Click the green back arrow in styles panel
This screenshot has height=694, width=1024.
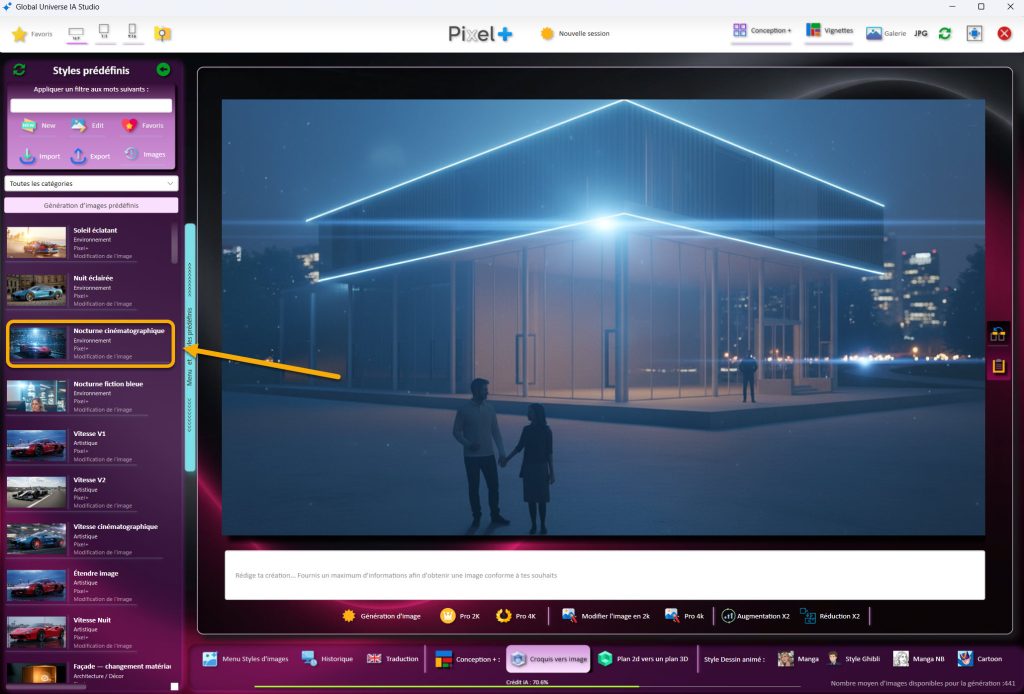[163, 70]
